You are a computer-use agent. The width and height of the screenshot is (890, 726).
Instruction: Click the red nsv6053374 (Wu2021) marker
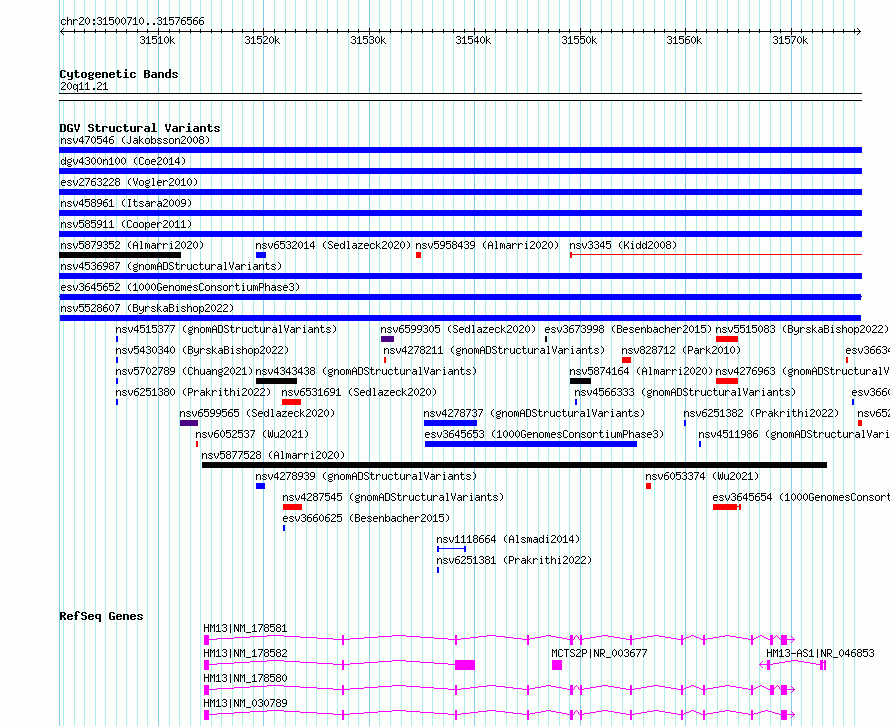648,486
